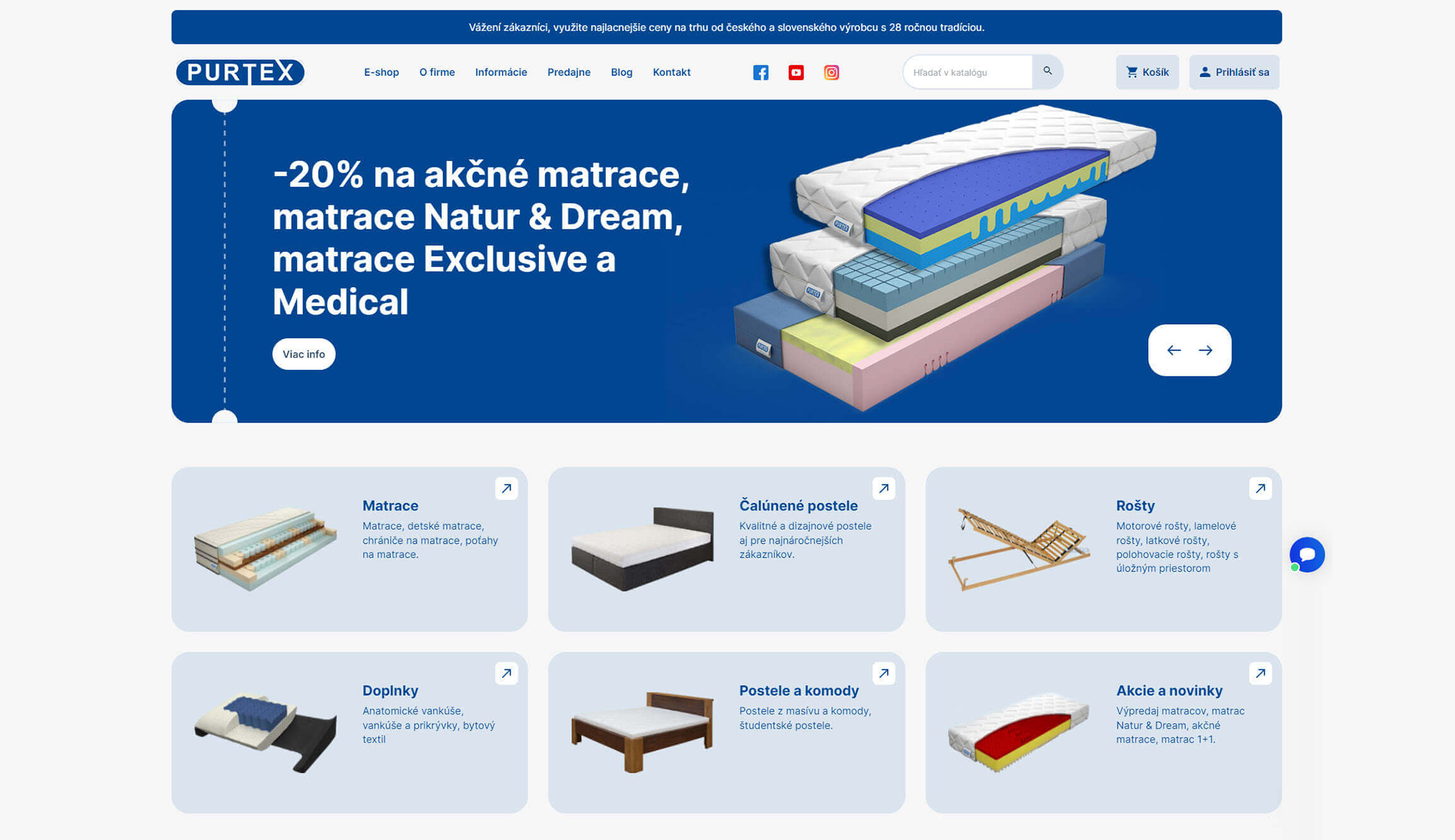
Task: Click the PURTEX logo
Action: [x=240, y=72]
